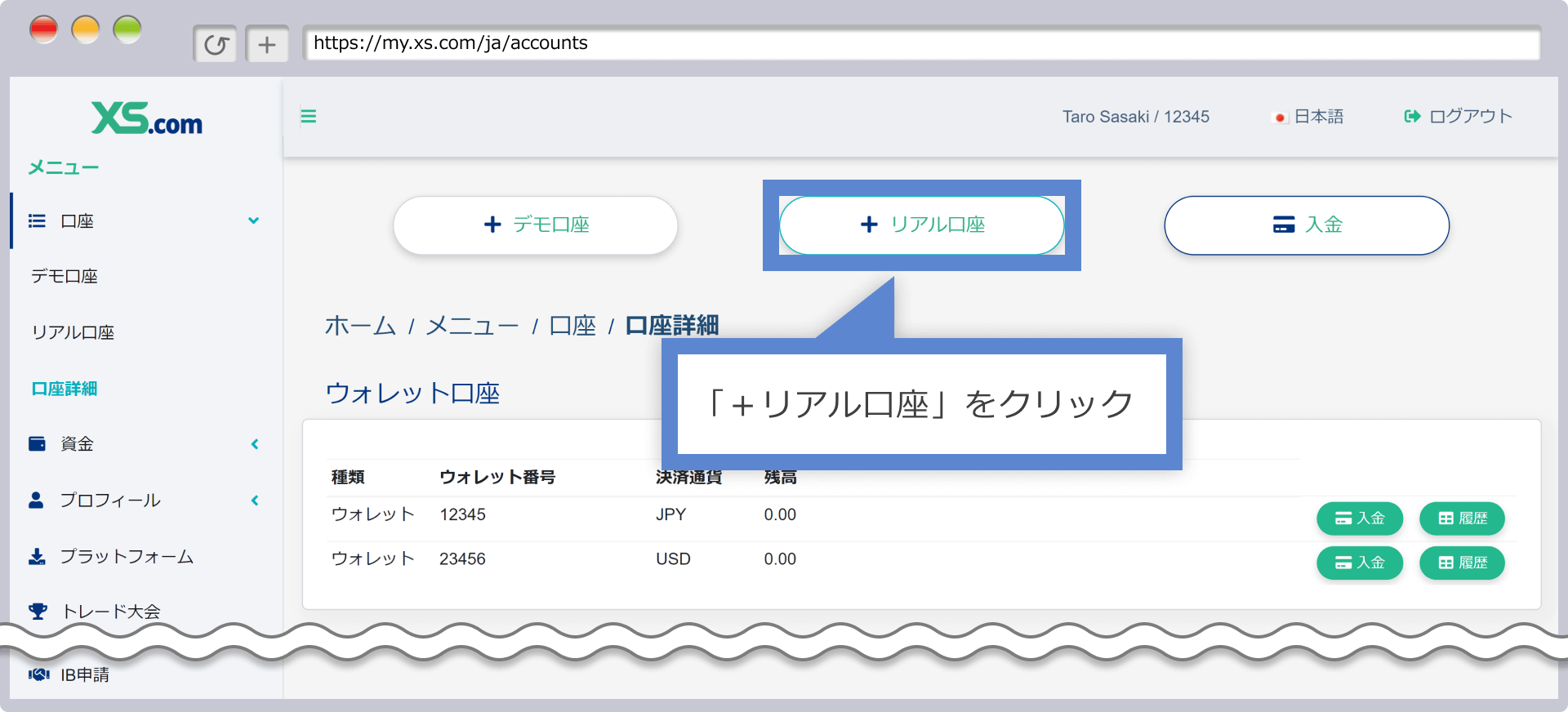Image resolution: width=1568 pixels, height=712 pixels.
Task: Click the wallet icon beside 資金
Action: pos(37,443)
